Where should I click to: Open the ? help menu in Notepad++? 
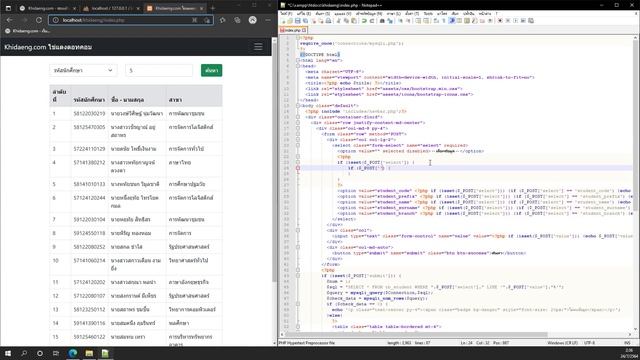pos(496,13)
